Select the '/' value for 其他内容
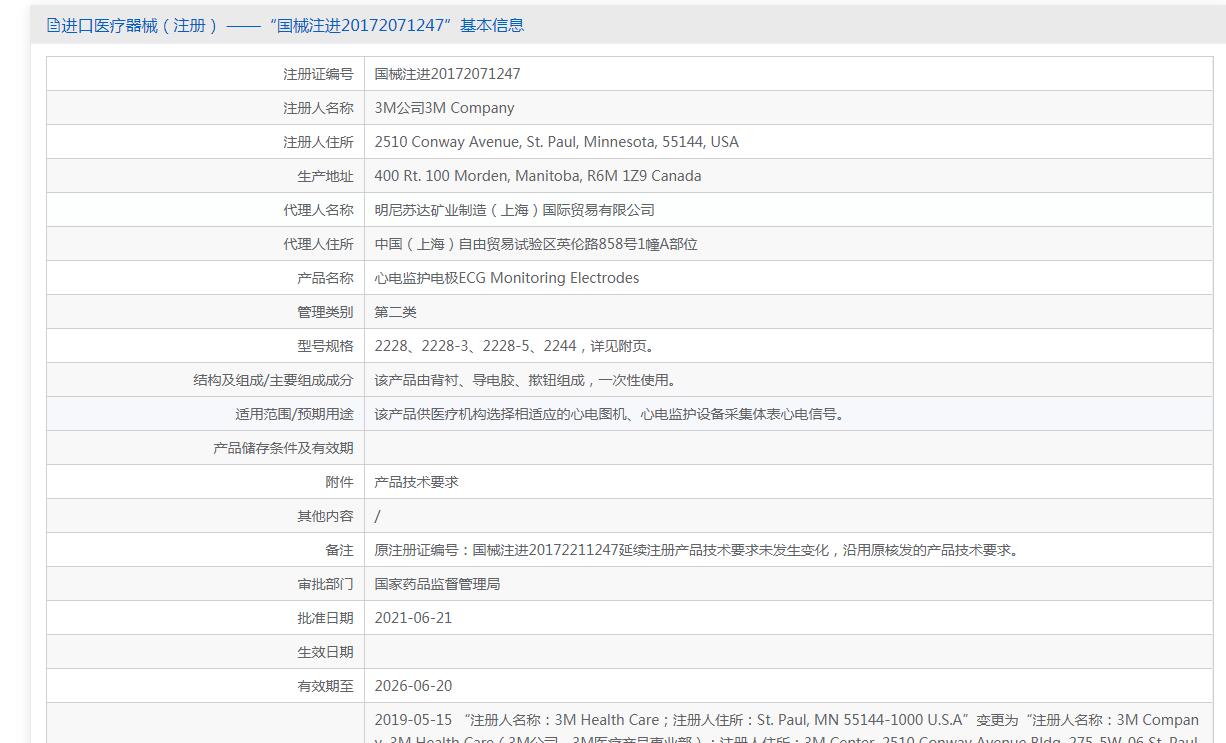 [x=378, y=516]
